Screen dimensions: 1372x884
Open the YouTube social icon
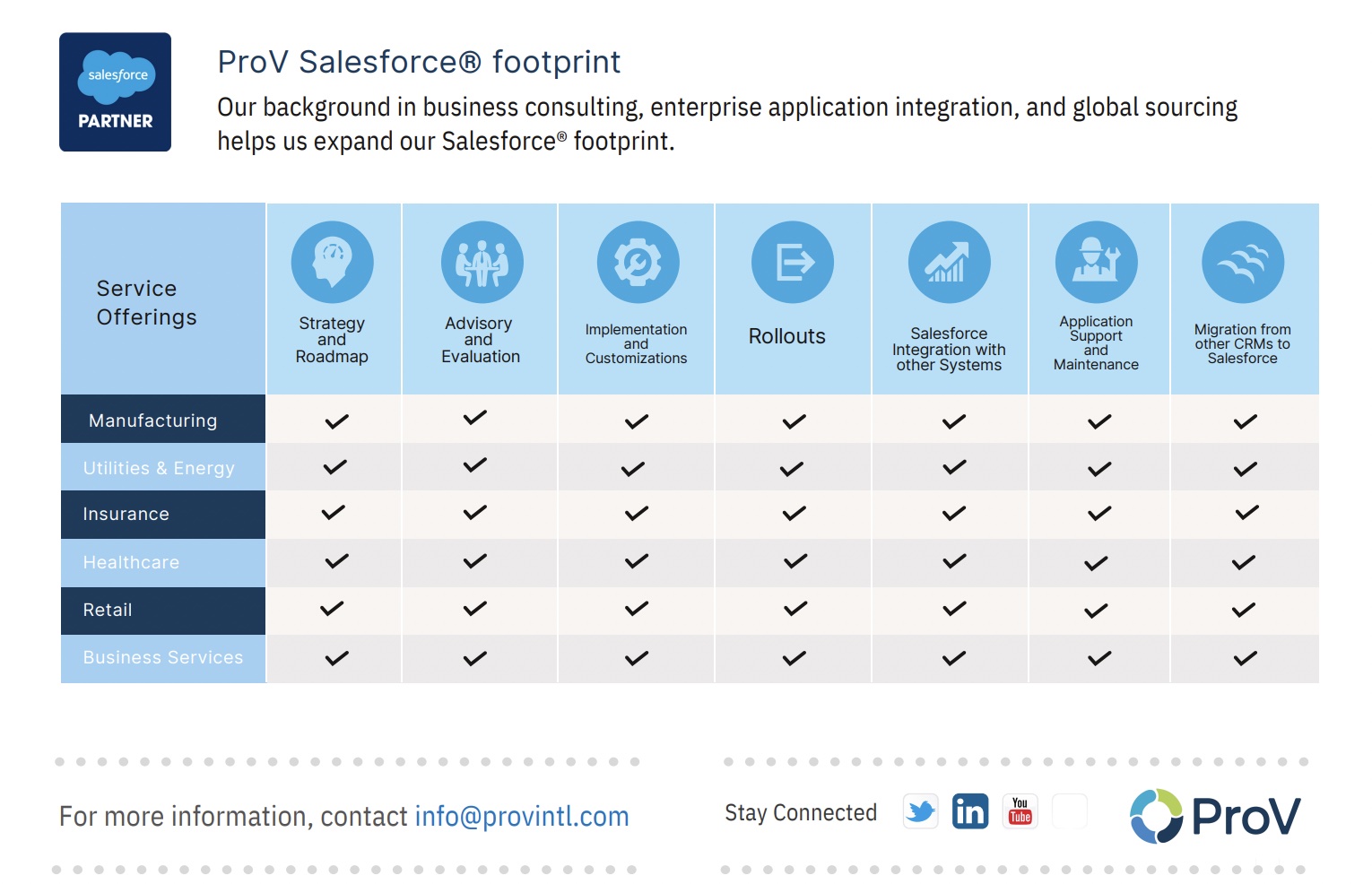point(1020,811)
